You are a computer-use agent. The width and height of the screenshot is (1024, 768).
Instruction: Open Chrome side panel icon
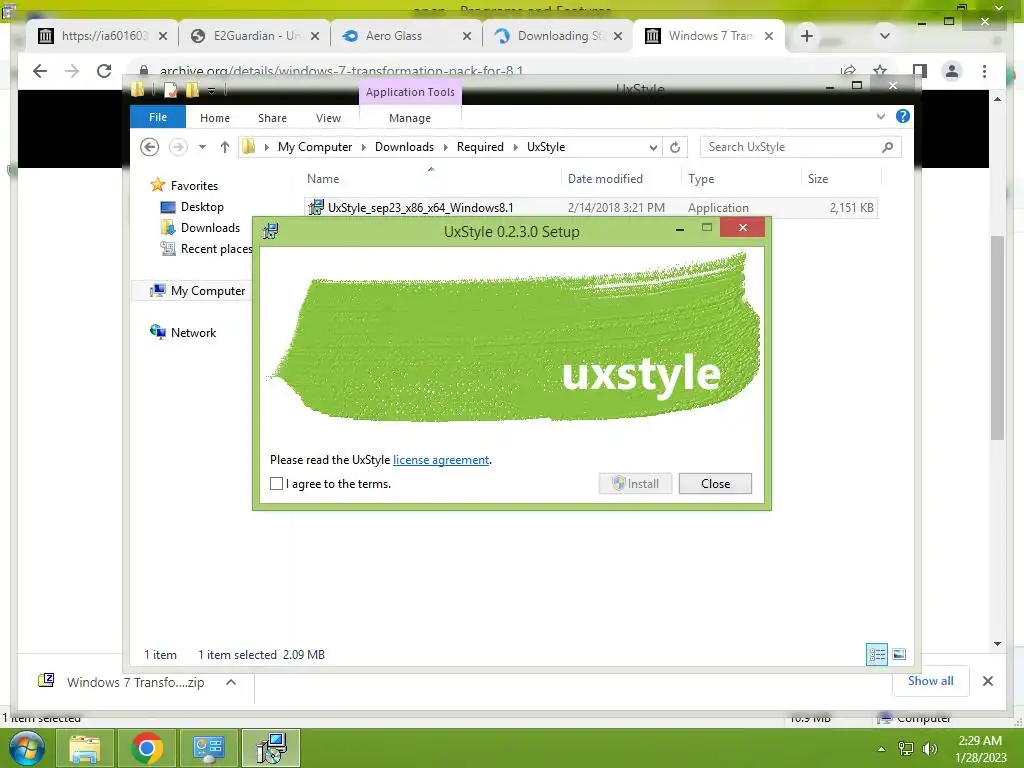920,71
